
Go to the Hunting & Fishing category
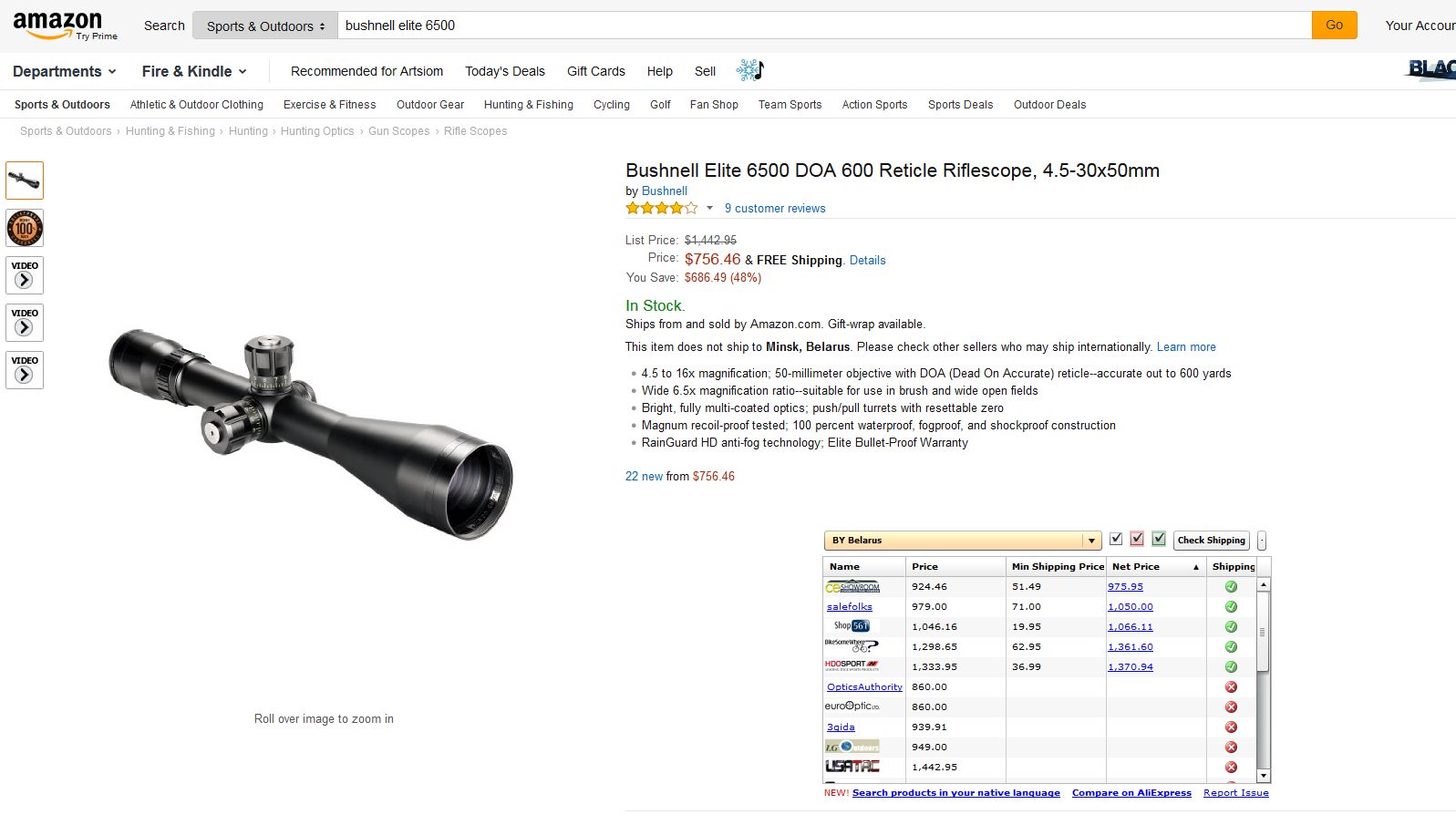(x=529, y=105)
